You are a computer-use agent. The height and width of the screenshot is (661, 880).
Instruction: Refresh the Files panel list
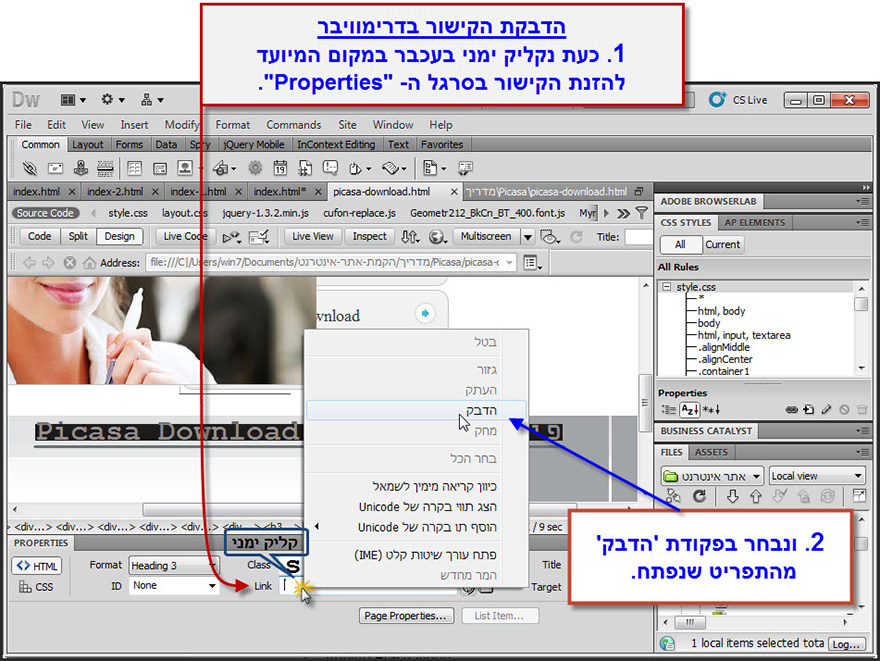tap(699, 496)
